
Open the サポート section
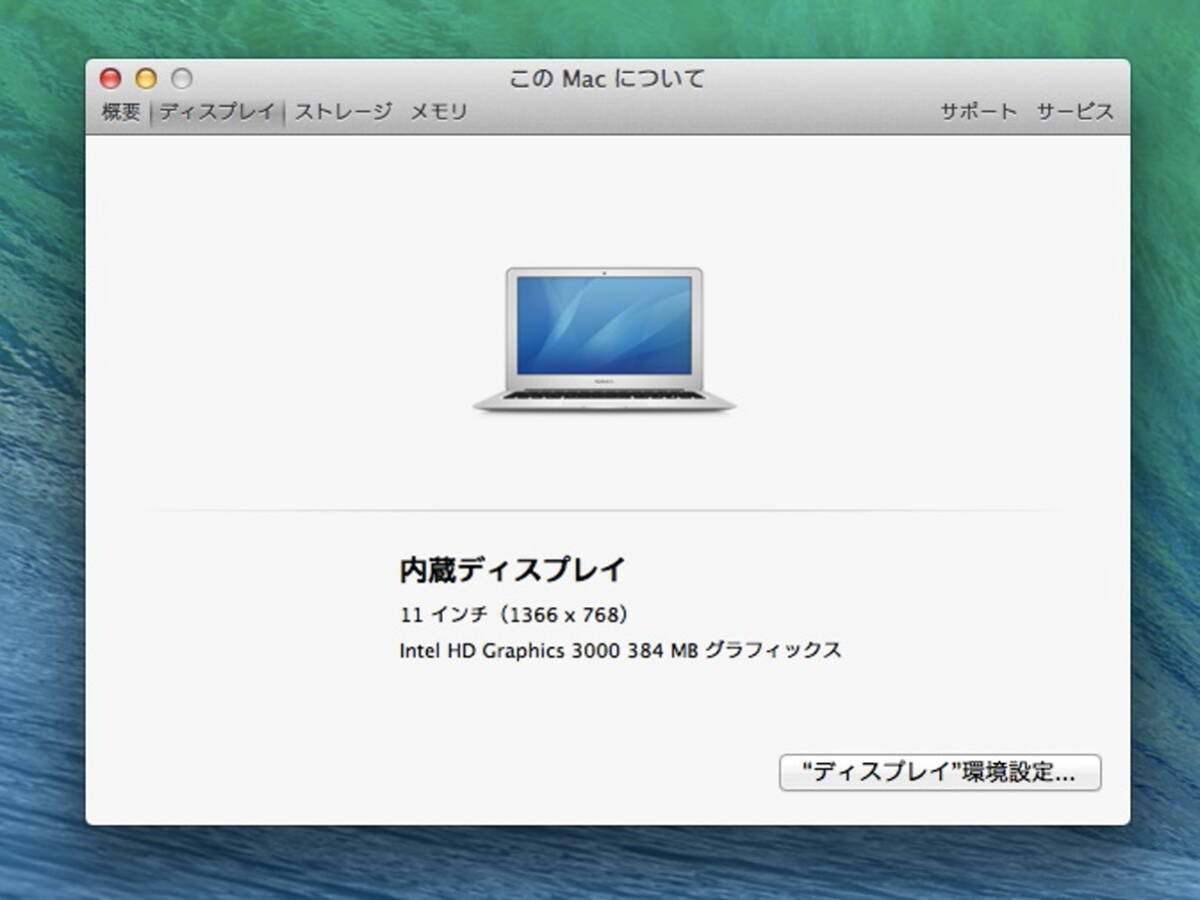978,112
